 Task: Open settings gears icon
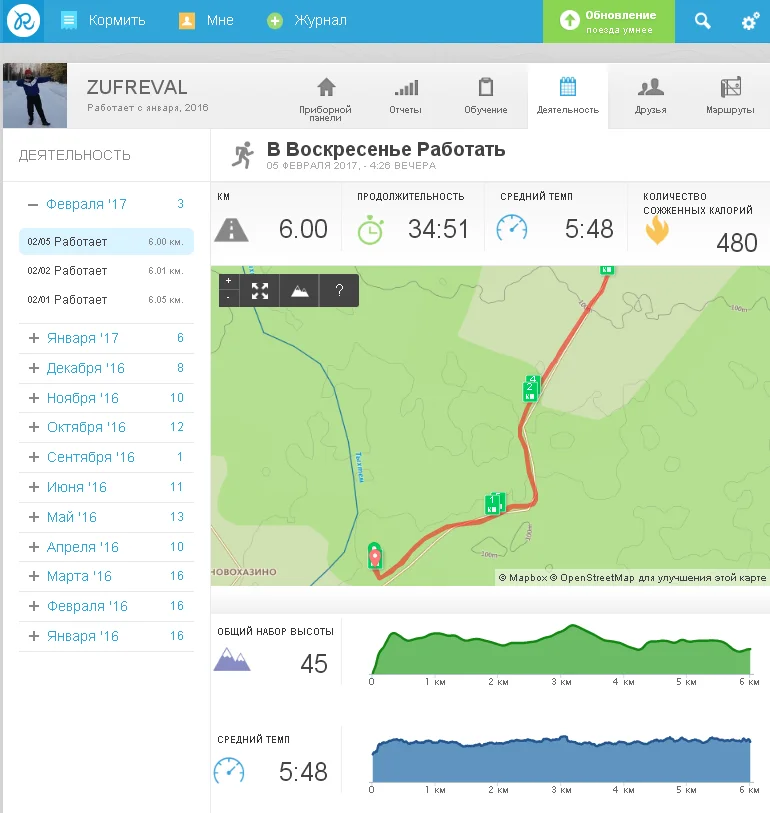[750, 21]
